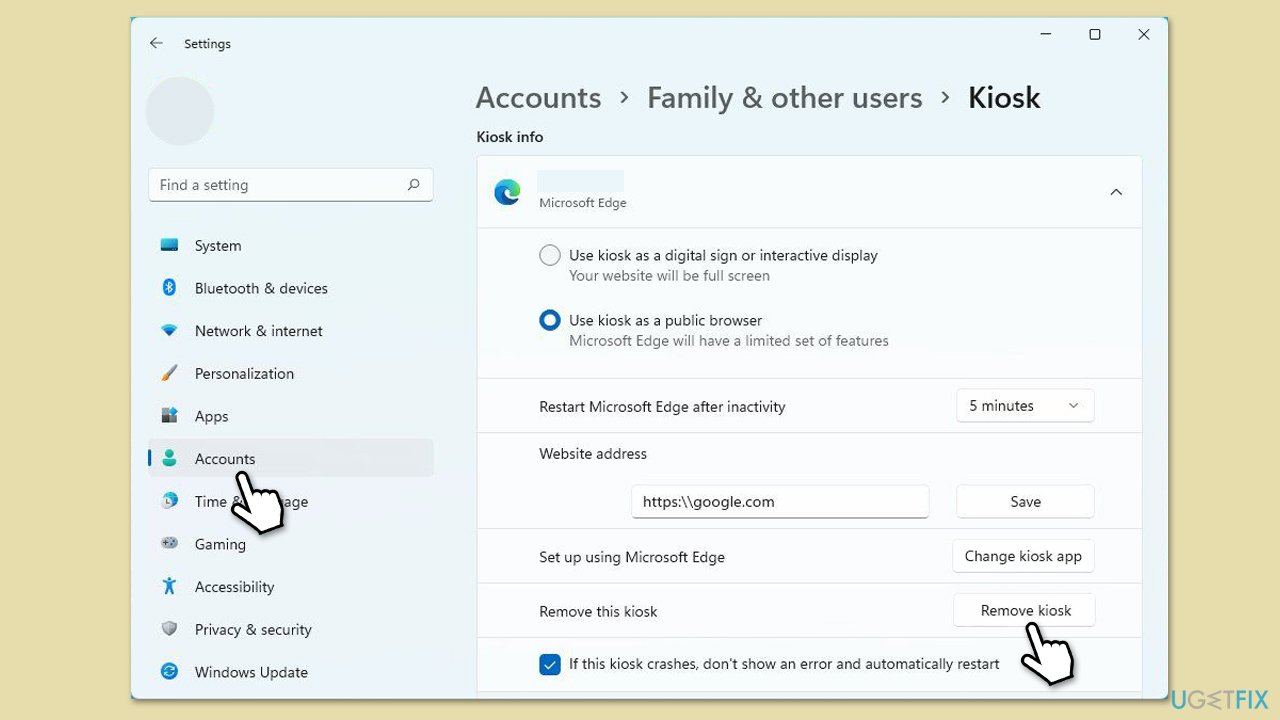Select the Accessibility figure icon
Screen dimensions: 1280x720
coord(169,587)
